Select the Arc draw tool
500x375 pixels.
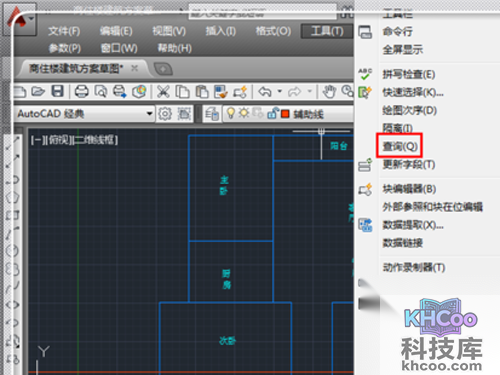pyautogui.click(x=13, y=233)
